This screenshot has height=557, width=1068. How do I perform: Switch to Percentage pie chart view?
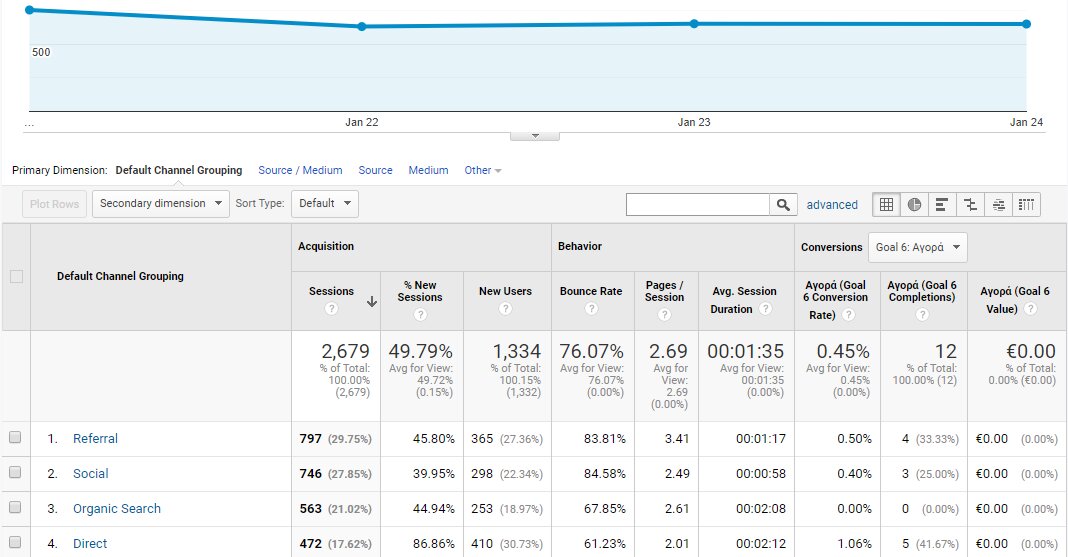coord(914,205)
